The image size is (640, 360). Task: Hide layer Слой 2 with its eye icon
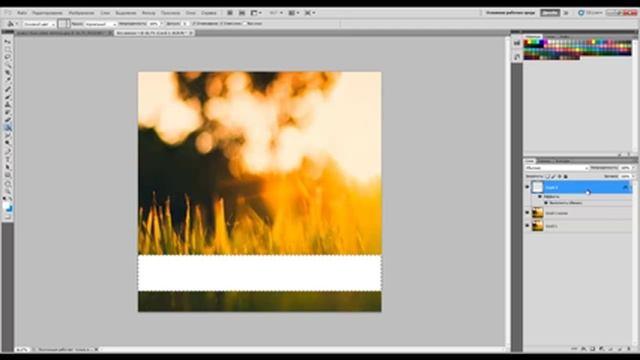coord(527,187)
